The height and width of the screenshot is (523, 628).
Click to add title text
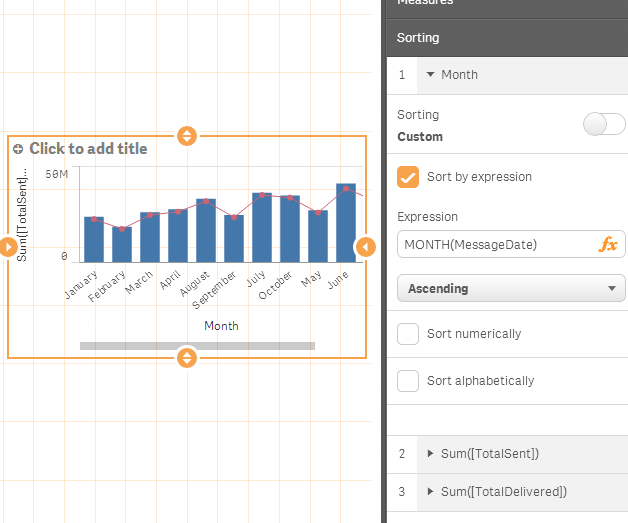pos(88,149)
